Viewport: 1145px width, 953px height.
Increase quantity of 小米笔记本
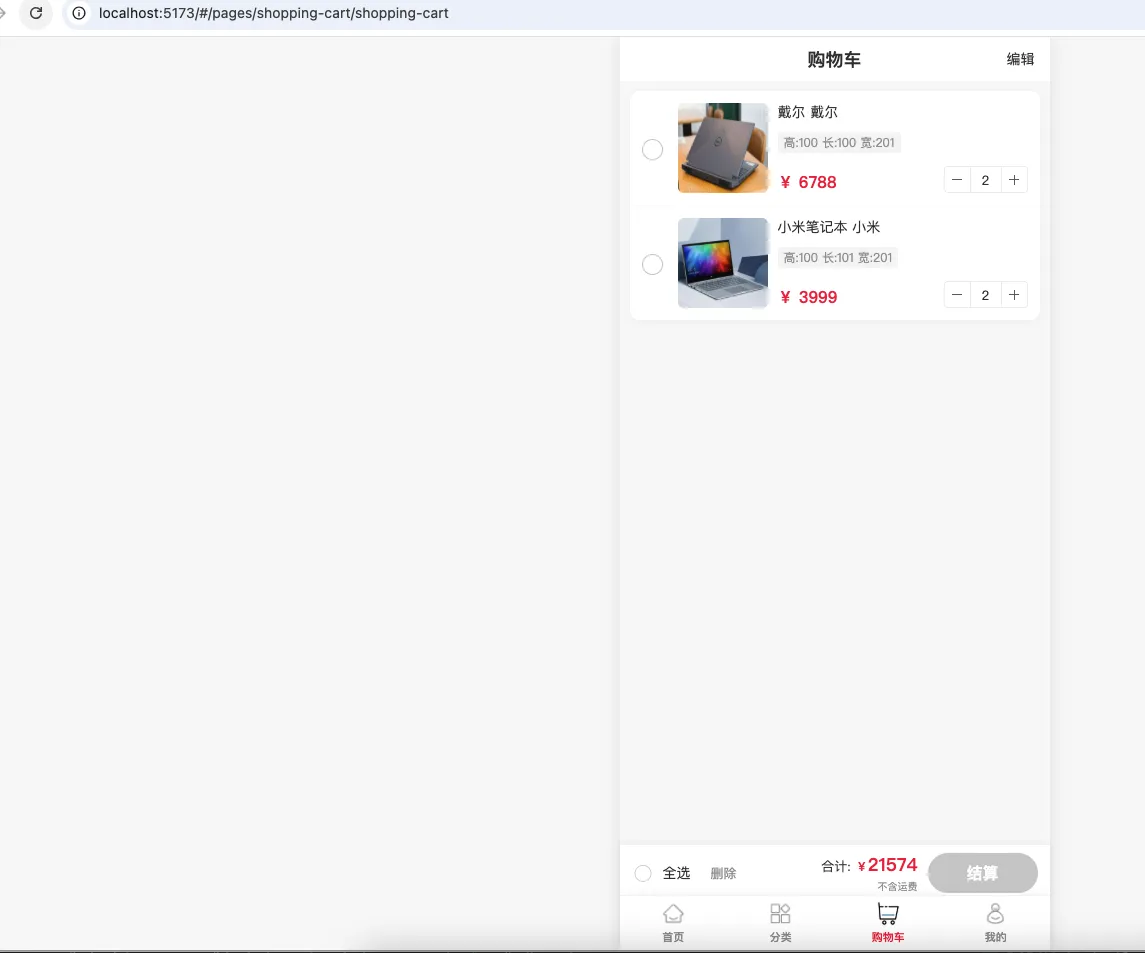[1014, 295]
